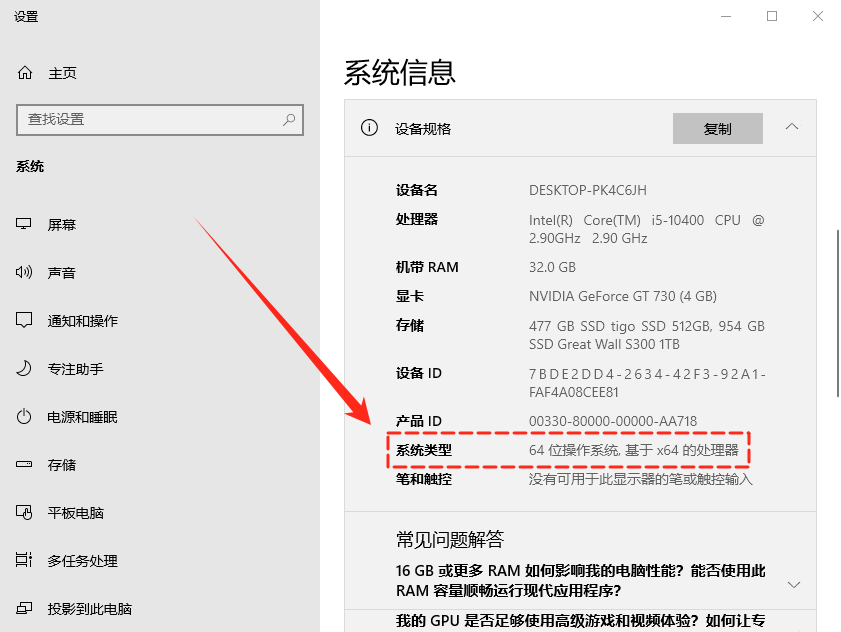Image resolution: width=841 pixels, height=632 pixels.
Task: Maximize the Settings window
Action: pyautogui.click(x=772, y=16)
